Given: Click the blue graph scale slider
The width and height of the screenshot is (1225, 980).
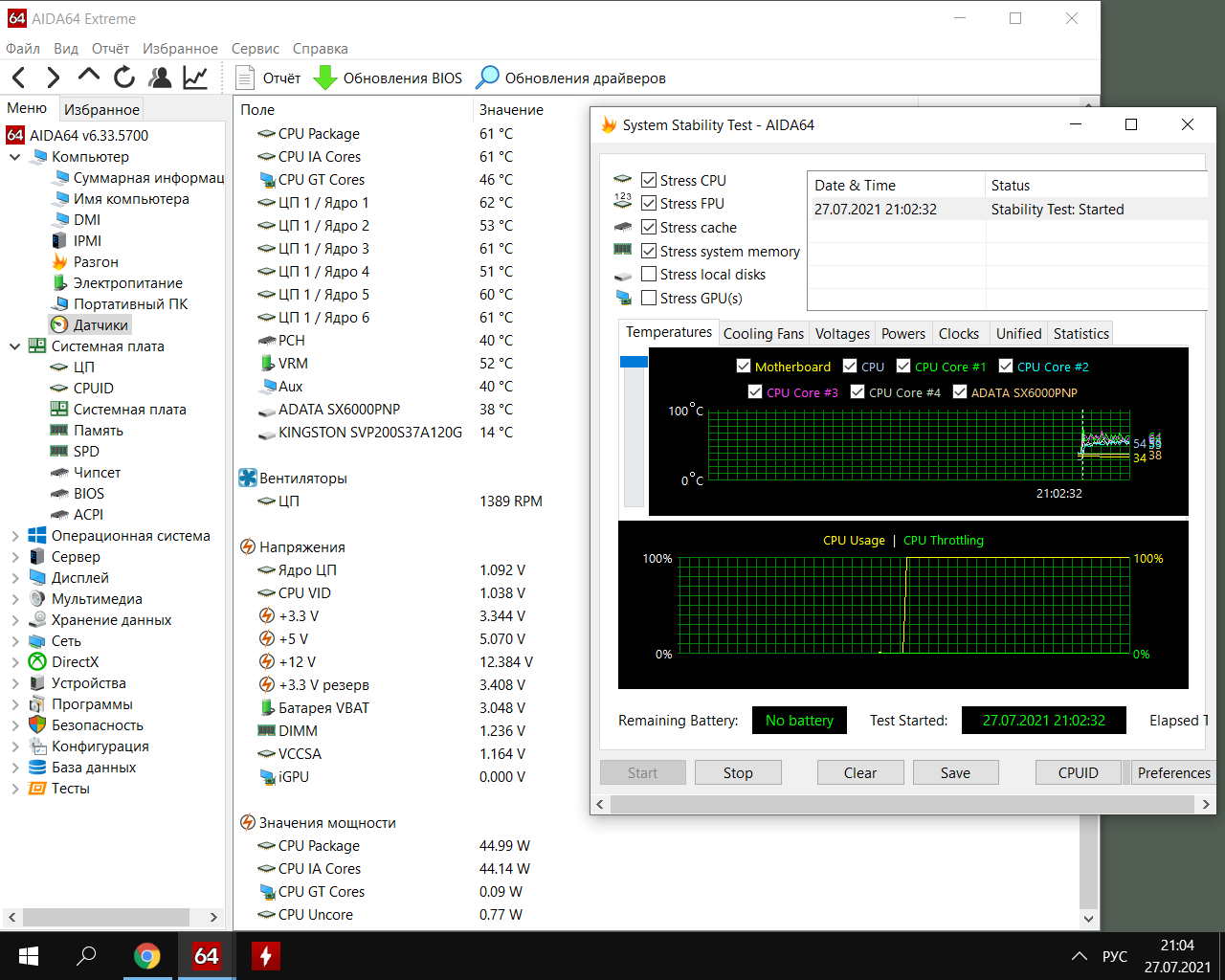Looking at the screenshot, I should [x=634, y=362].
